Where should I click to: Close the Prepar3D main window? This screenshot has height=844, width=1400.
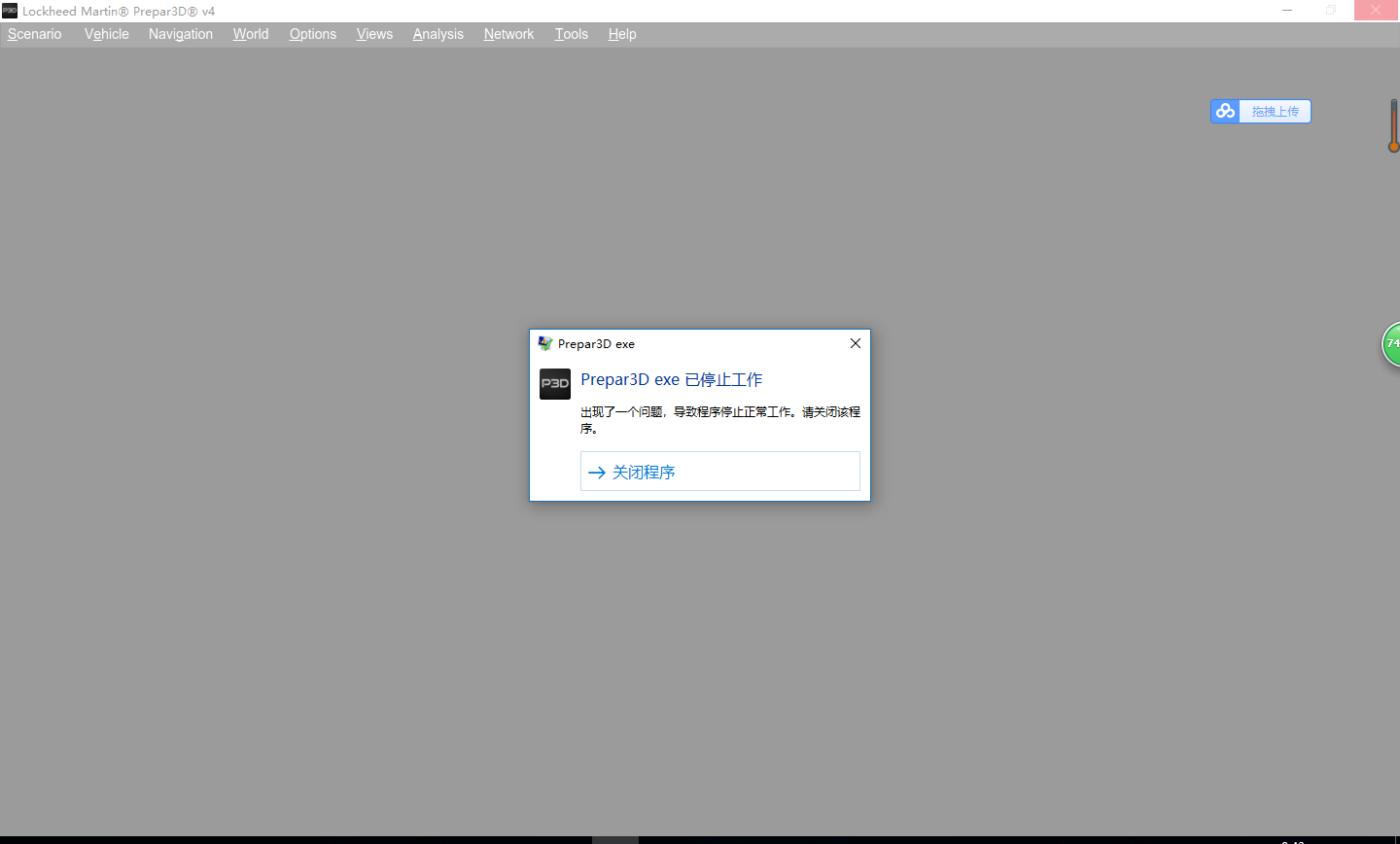pyautogui.click(x=1376, y=11)
